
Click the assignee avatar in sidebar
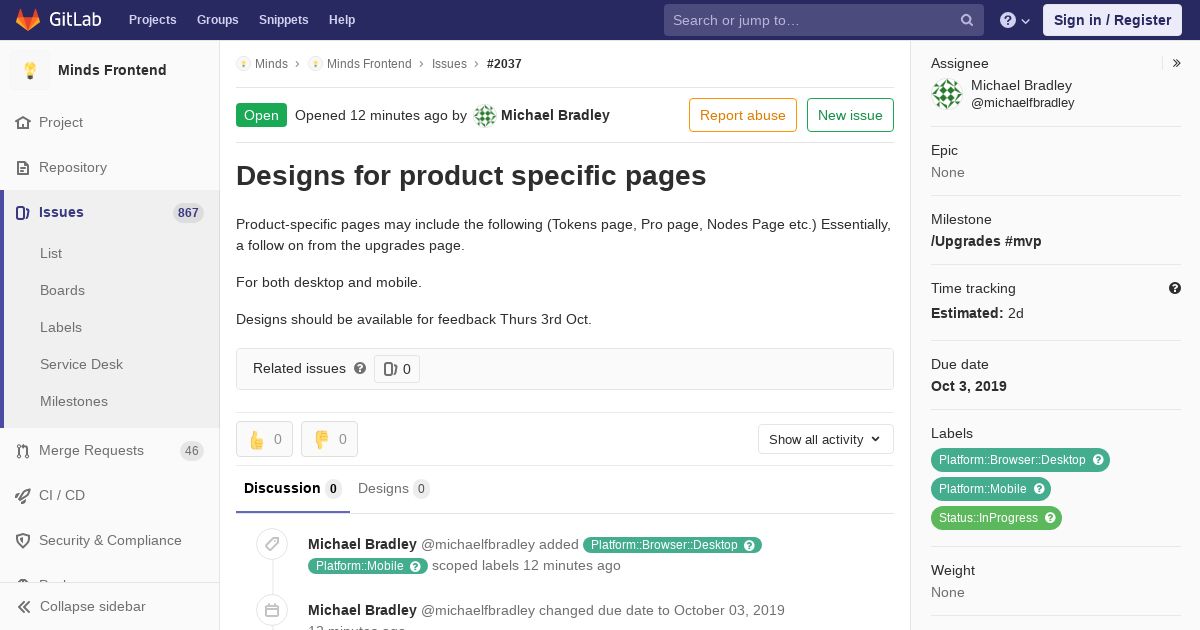coord(947,94)
